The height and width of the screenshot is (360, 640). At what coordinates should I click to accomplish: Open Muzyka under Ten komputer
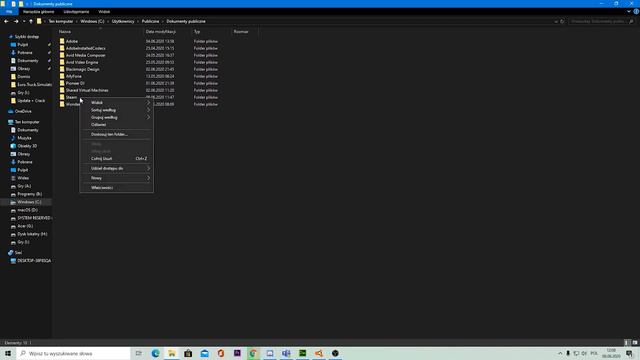click(24, 138)
